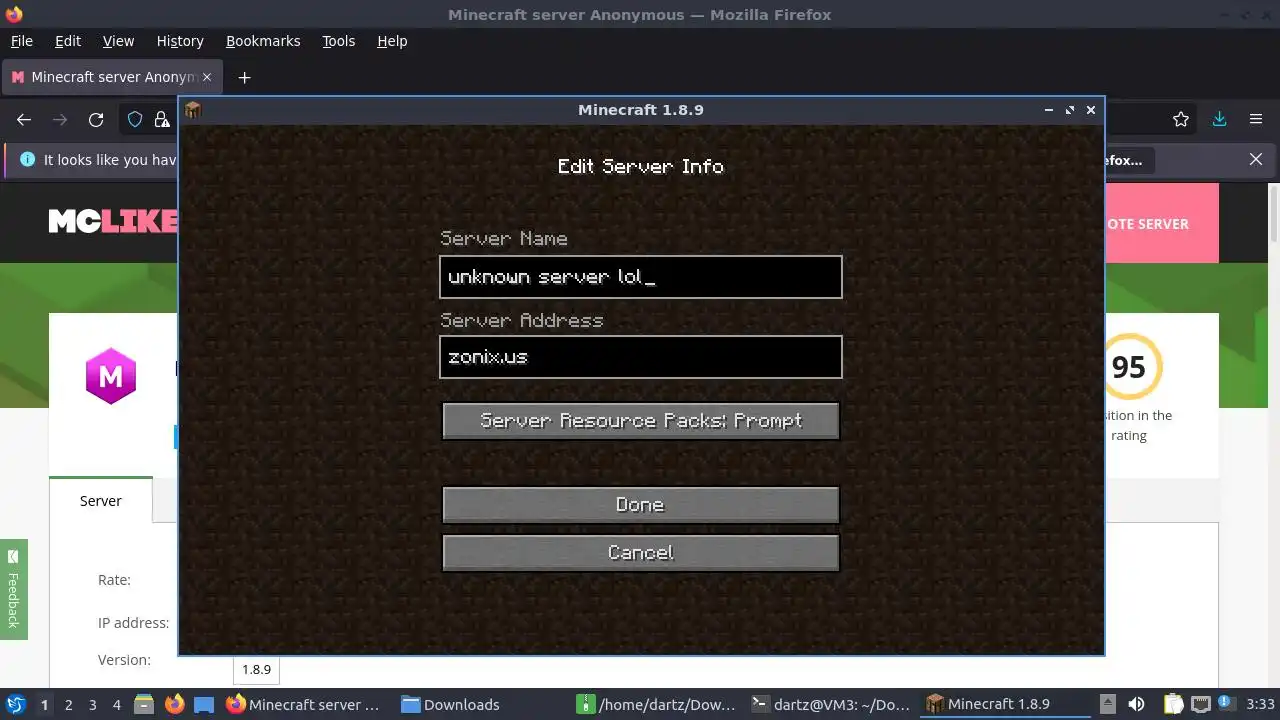
Task: Switch to workspace 3
Action: tap(92, 705)
